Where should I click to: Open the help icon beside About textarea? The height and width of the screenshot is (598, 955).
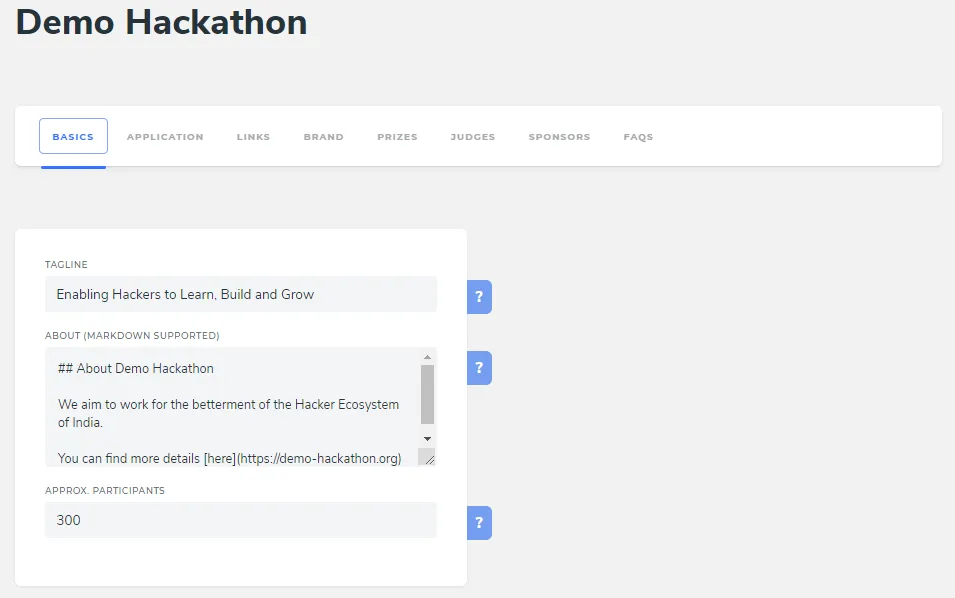tap(479, 368)
